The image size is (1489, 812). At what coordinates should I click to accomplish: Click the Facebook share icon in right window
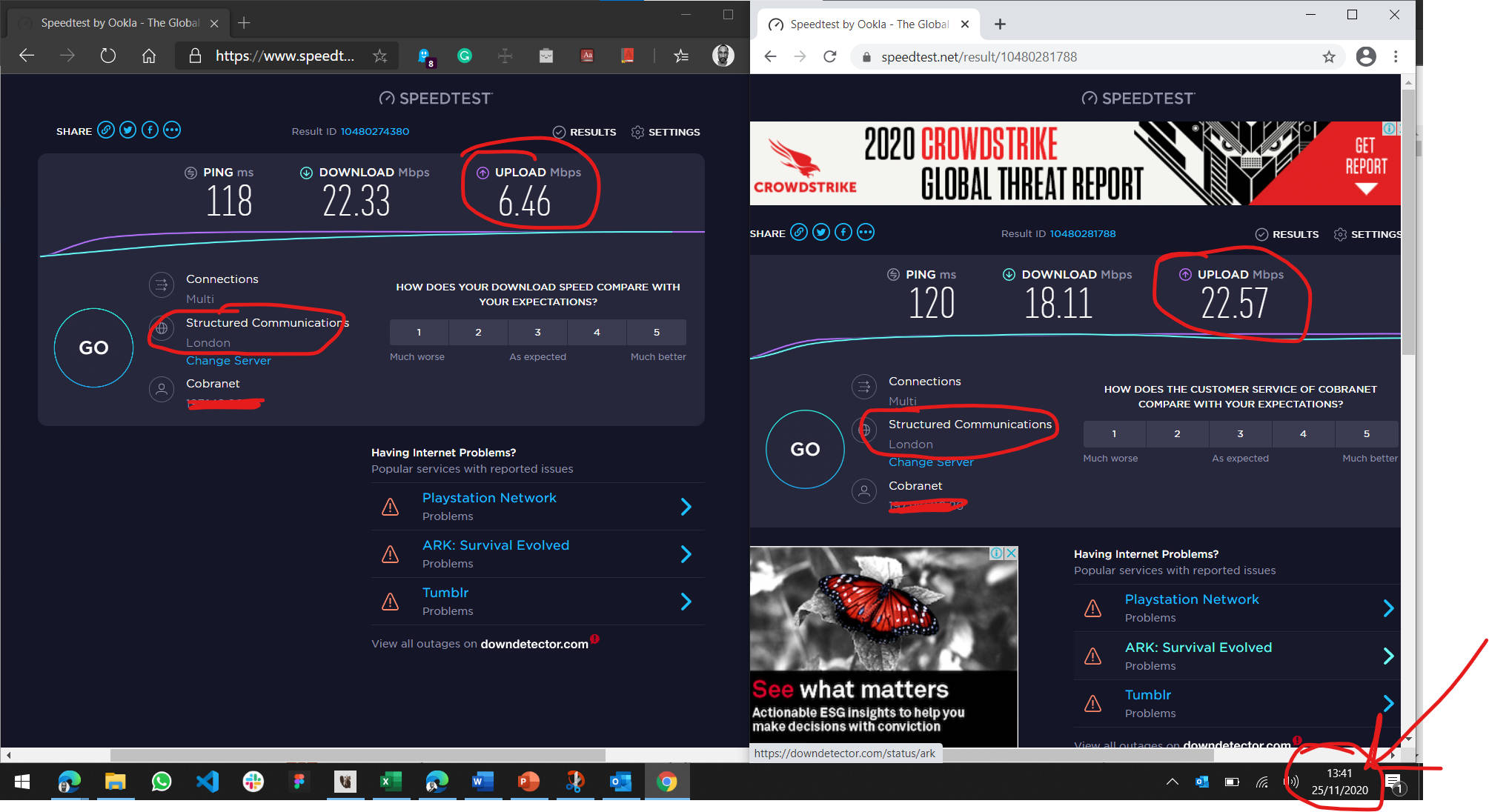click(x=843, y=233)
